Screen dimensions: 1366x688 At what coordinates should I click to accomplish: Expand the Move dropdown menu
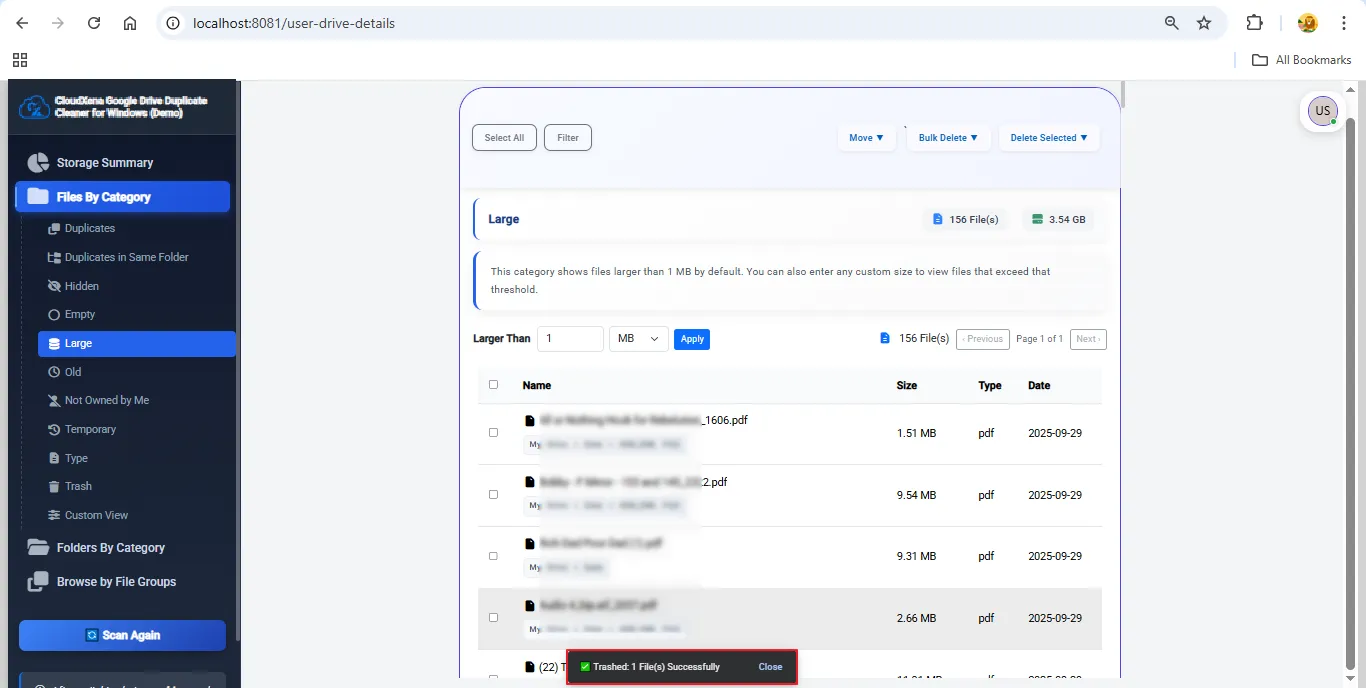866,138
